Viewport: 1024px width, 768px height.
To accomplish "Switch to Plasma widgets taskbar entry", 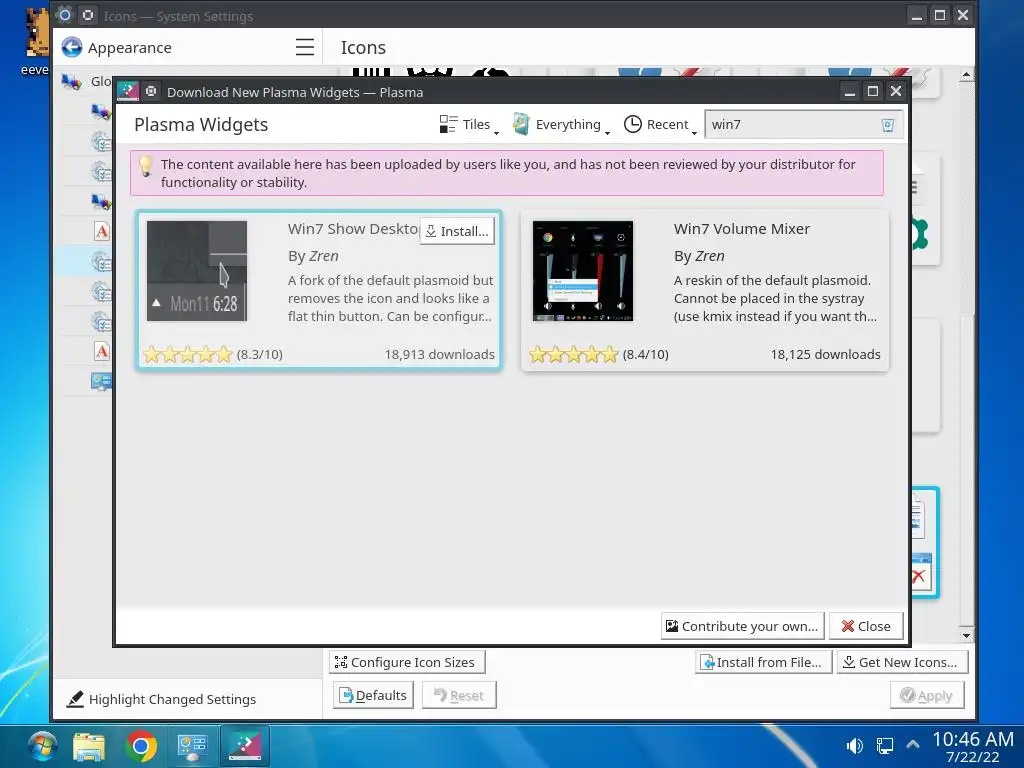I will [245, 746].
